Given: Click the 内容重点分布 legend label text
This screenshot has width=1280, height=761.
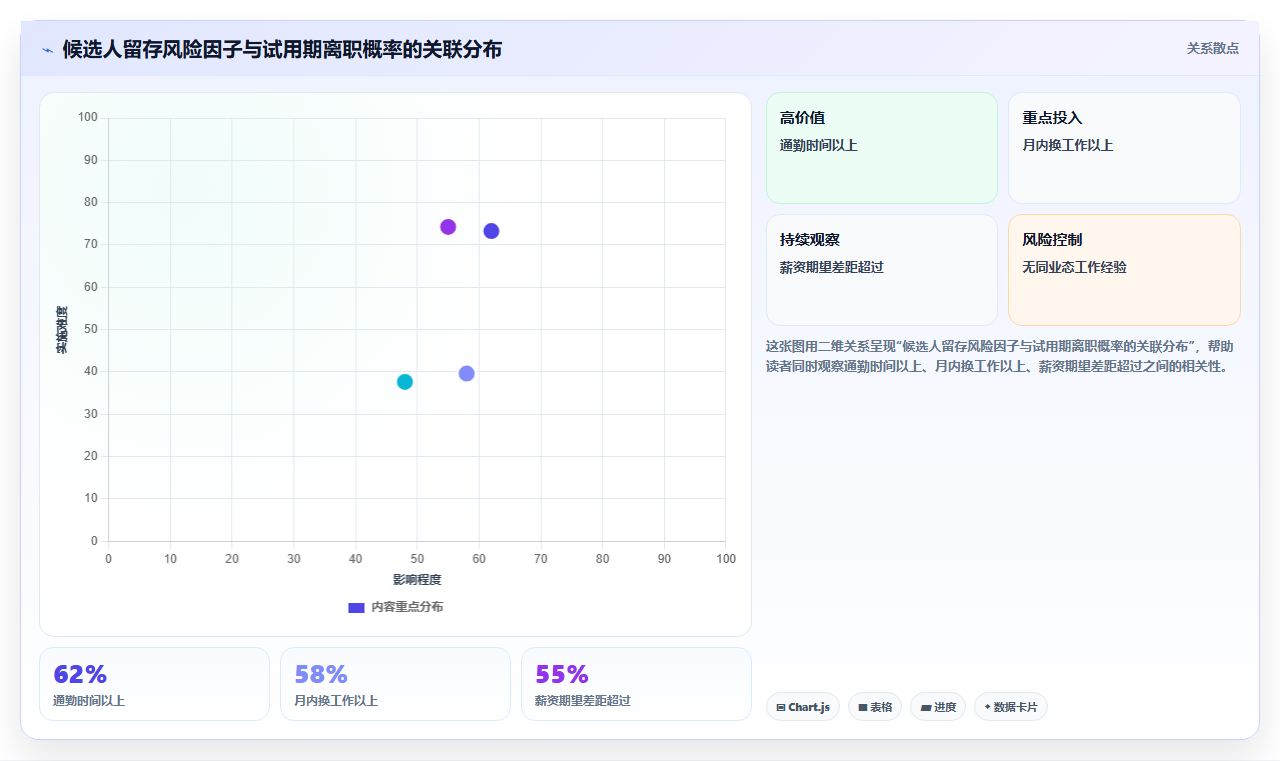Looking at the screenshot, I should point(407,607).
